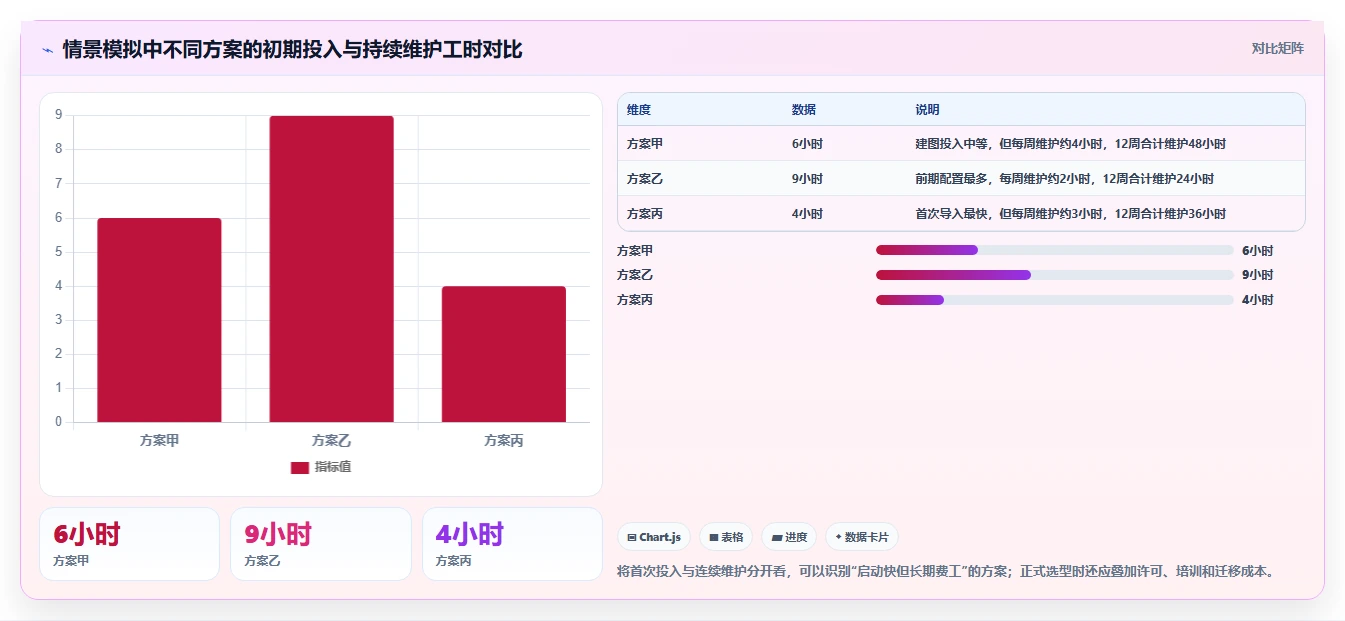
Task: Click 方案甲 cell in the table
Action: (x=645, y=144)
